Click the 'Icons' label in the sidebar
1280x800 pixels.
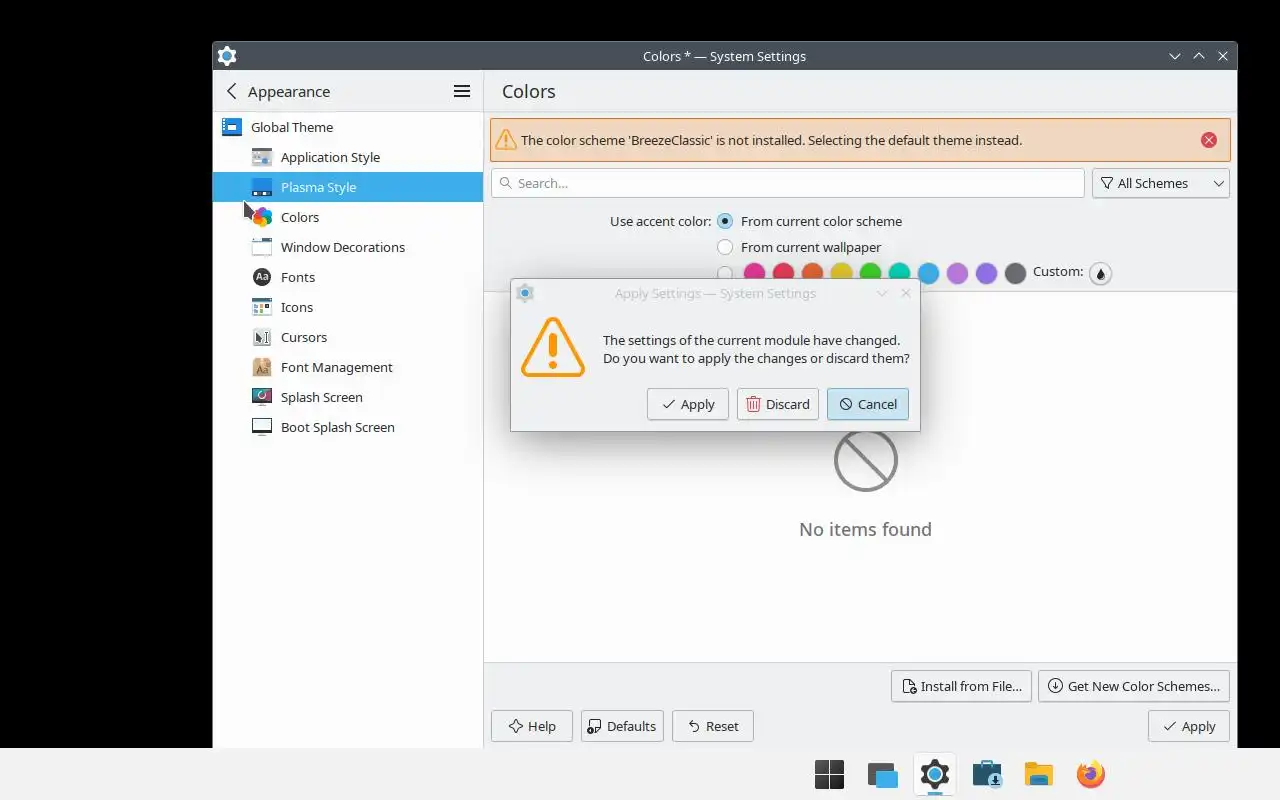point(297,307)
